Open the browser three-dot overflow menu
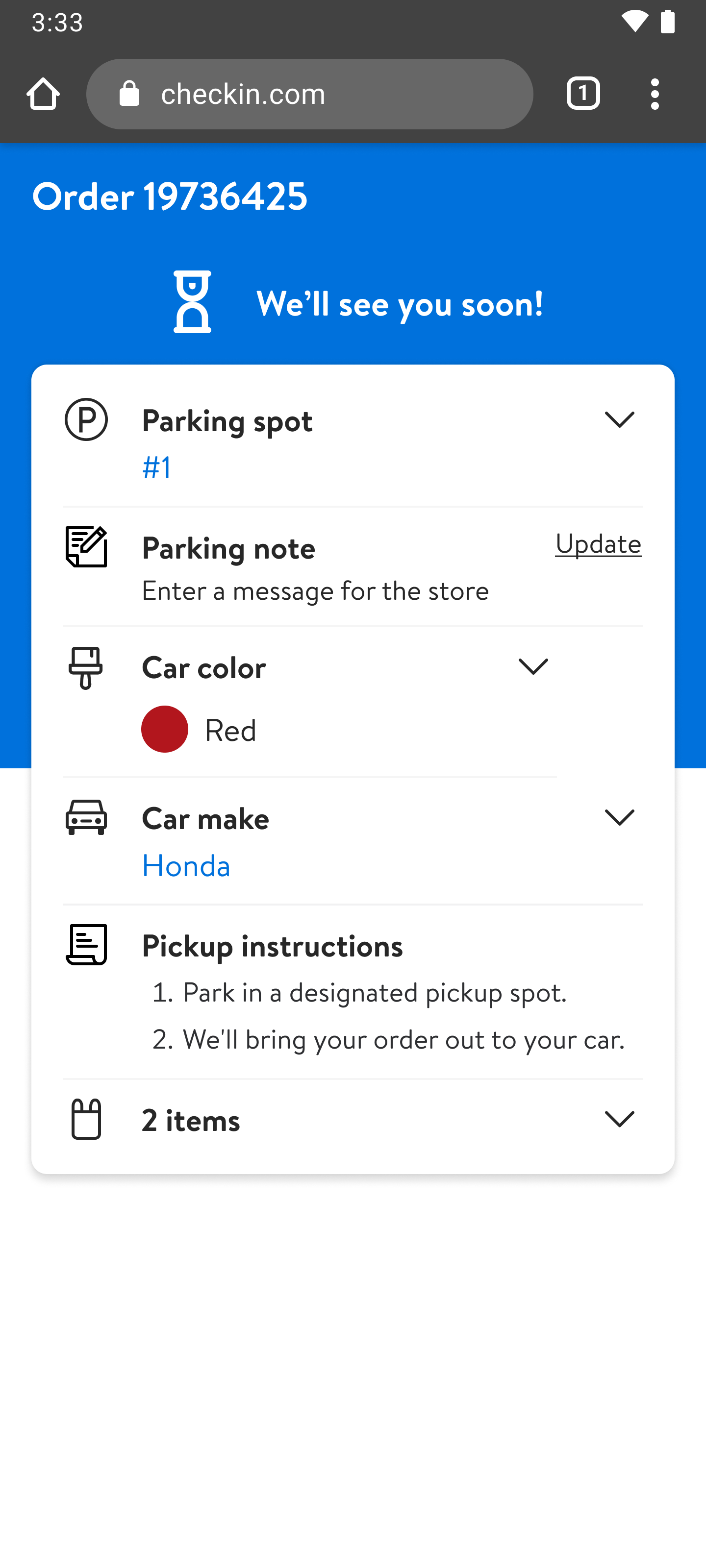The width and height of the screenshot is (706, 1568). [x=654, y=95]
